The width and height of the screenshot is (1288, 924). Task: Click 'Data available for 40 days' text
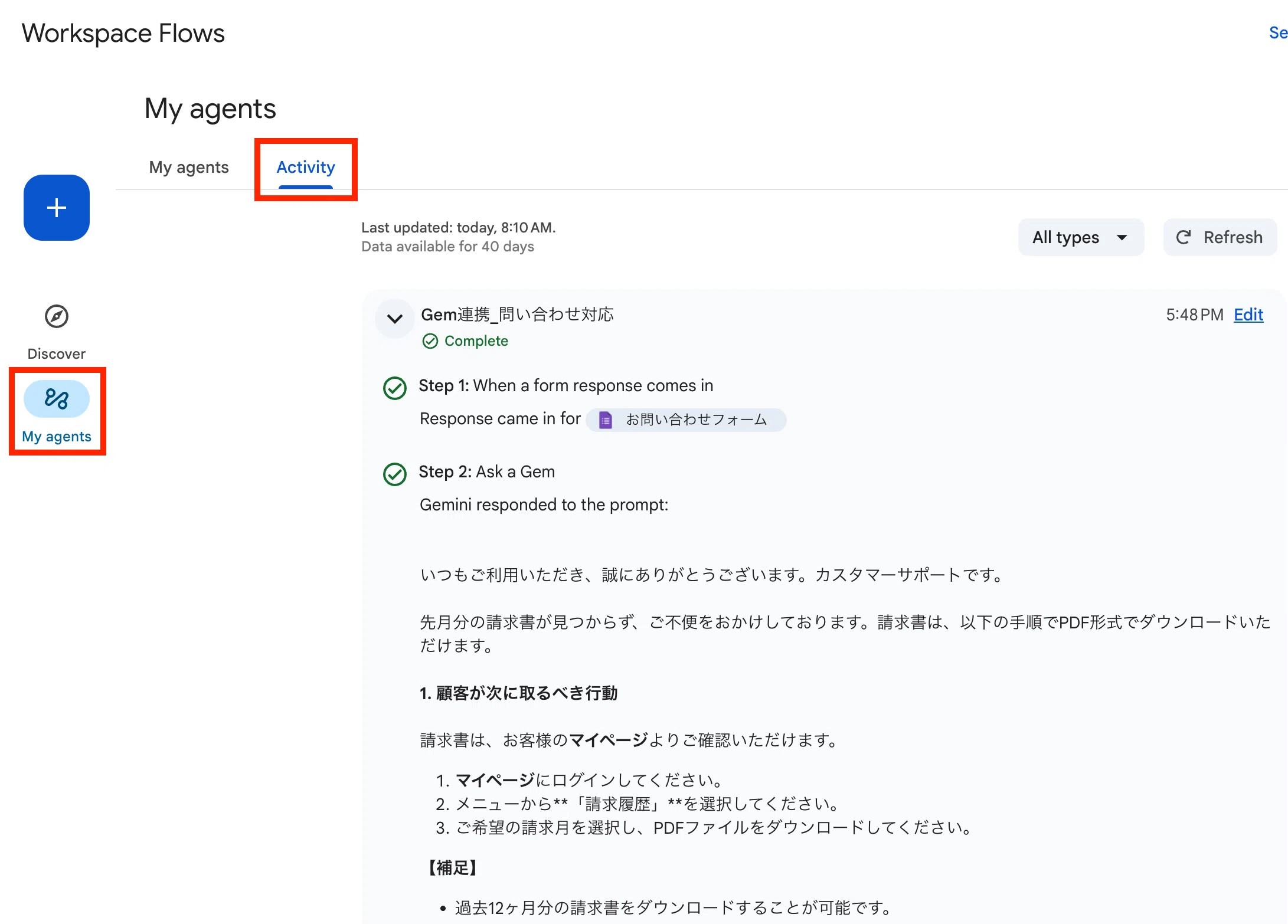tap(447, 247)
